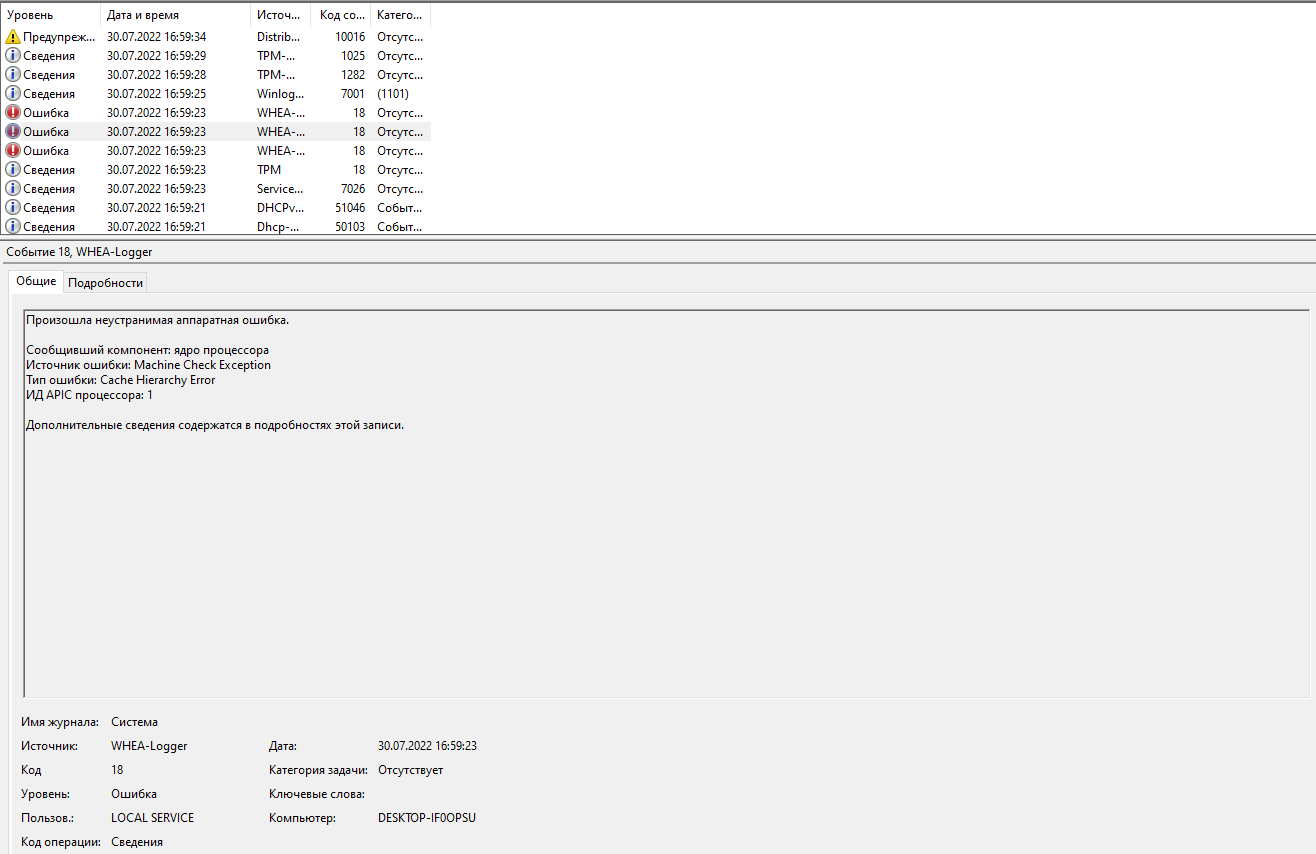Image resolution: width=1316 pixels, height=854 pixels.
Task: Click the computer name DESKTOP-IF0OPSU
Action: coord(427,818)
